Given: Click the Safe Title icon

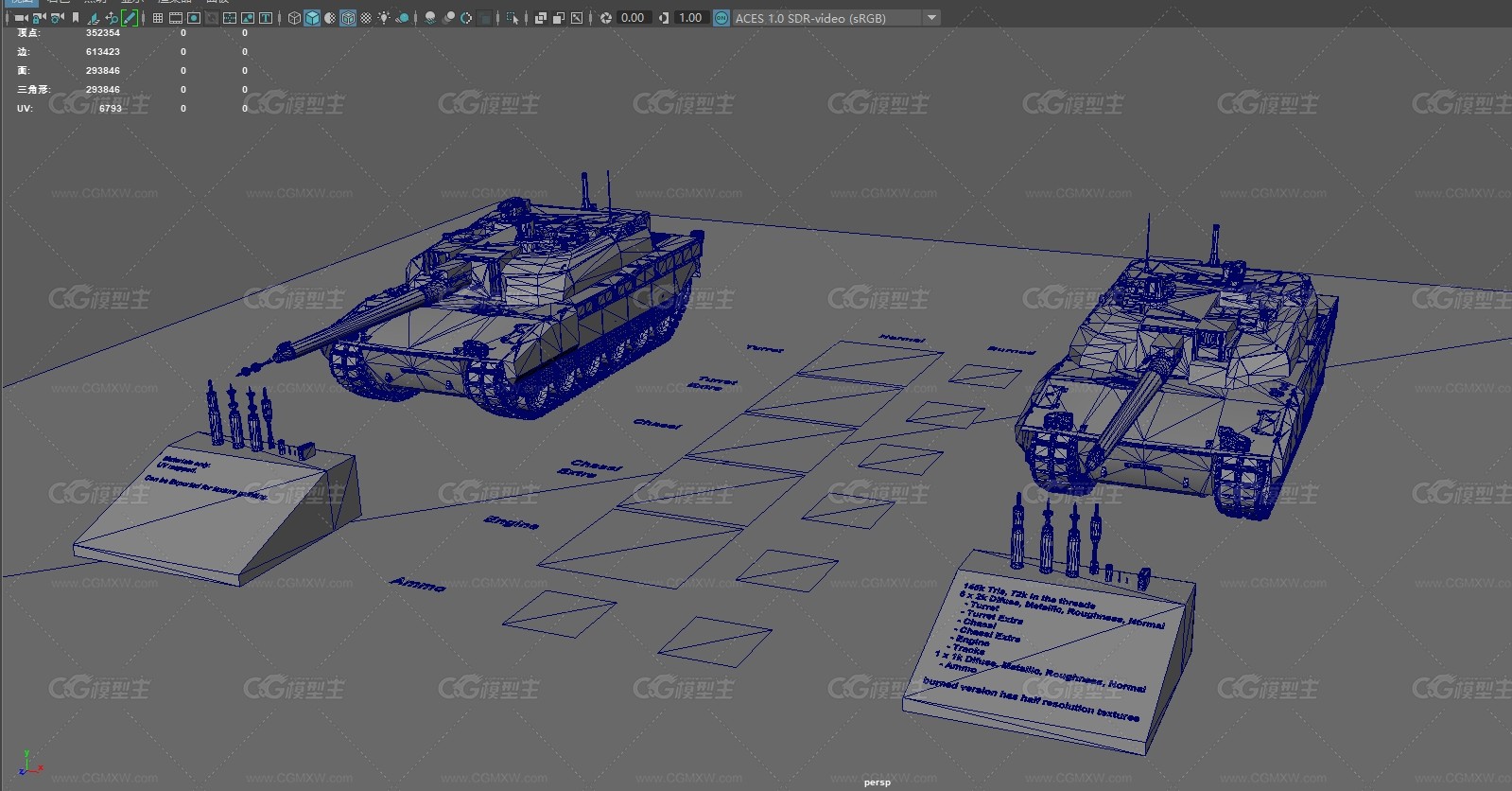Looking at the screenshot, I should tap(266, 18).
